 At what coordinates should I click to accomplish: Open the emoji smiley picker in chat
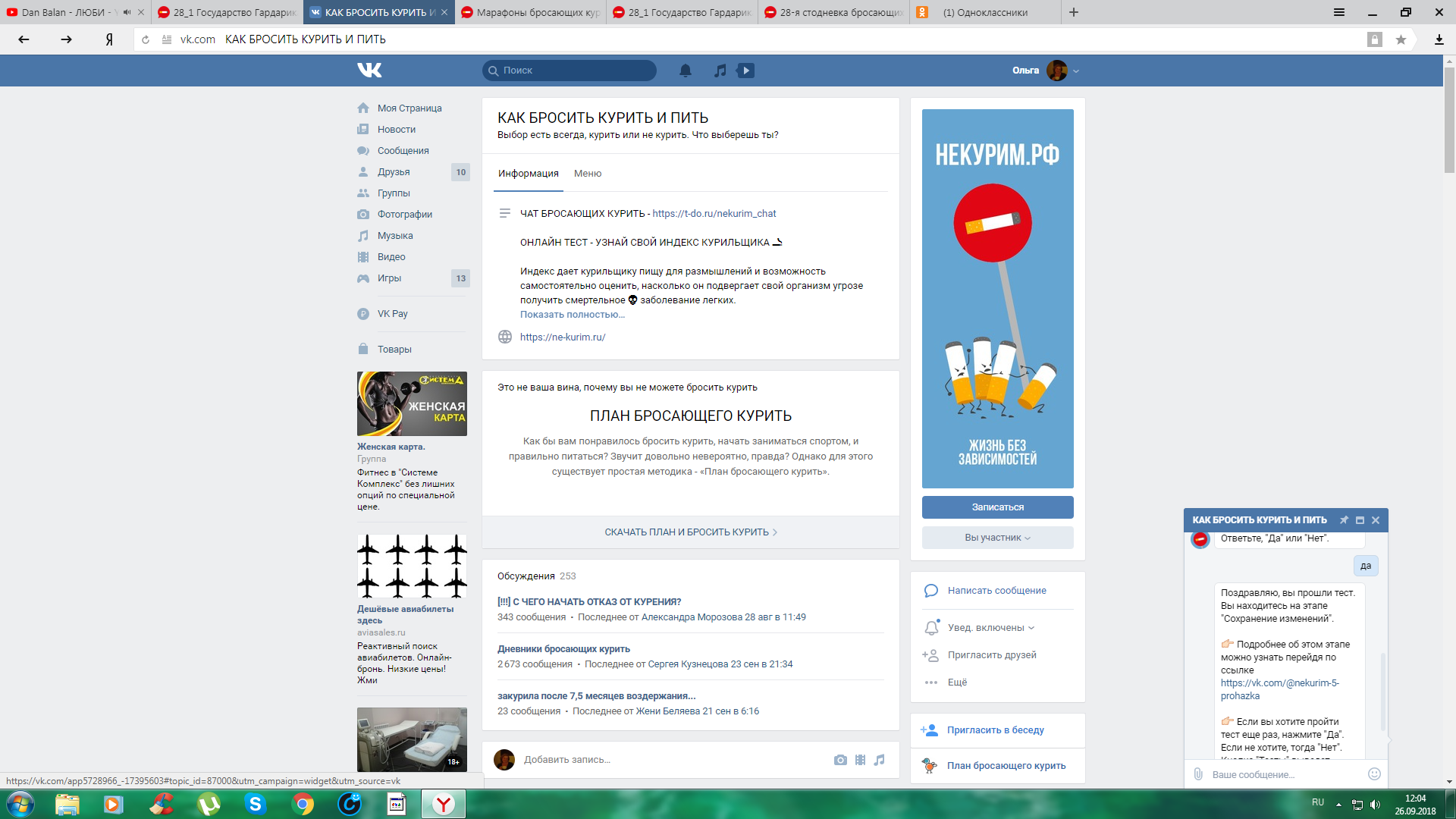point(1374,774)
